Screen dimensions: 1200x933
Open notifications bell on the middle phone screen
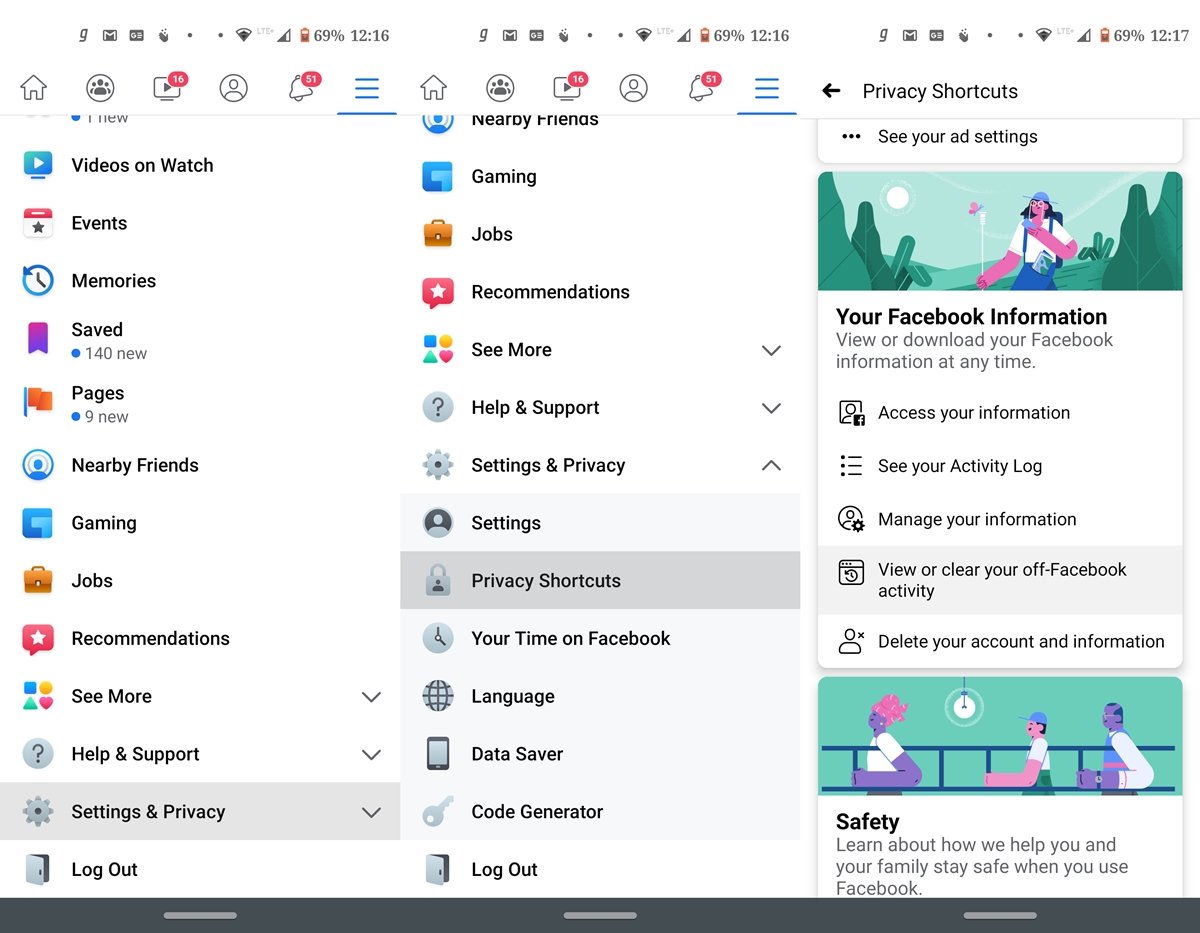pos(702,87)
